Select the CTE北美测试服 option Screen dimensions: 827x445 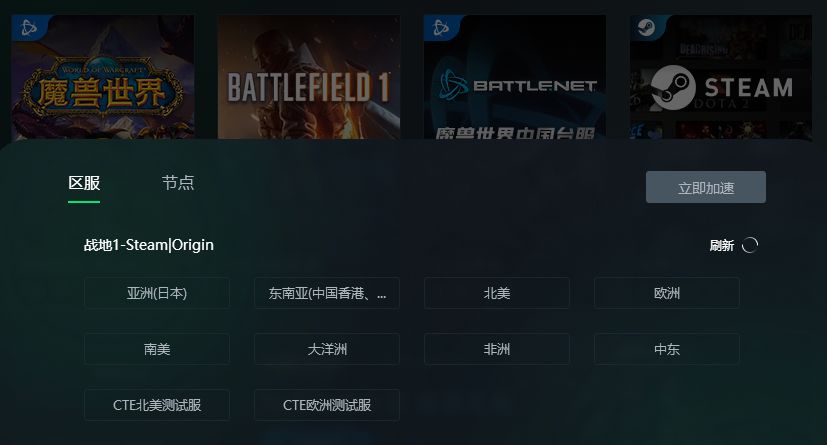[x=157, y=405]
